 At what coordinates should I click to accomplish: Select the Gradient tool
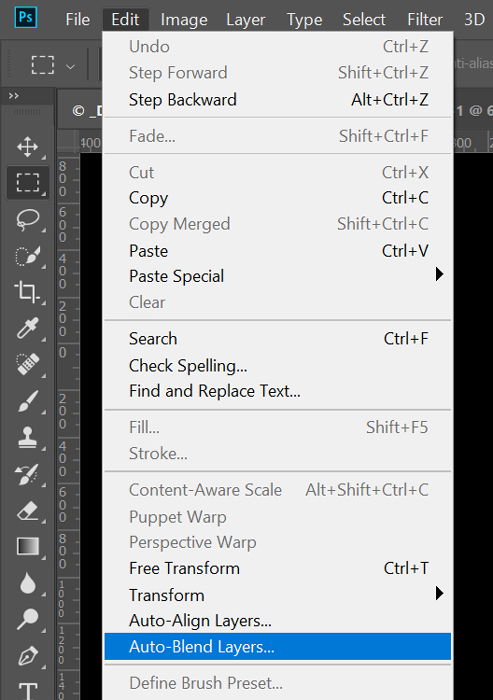pyautogui.click(x=28, y=546)
